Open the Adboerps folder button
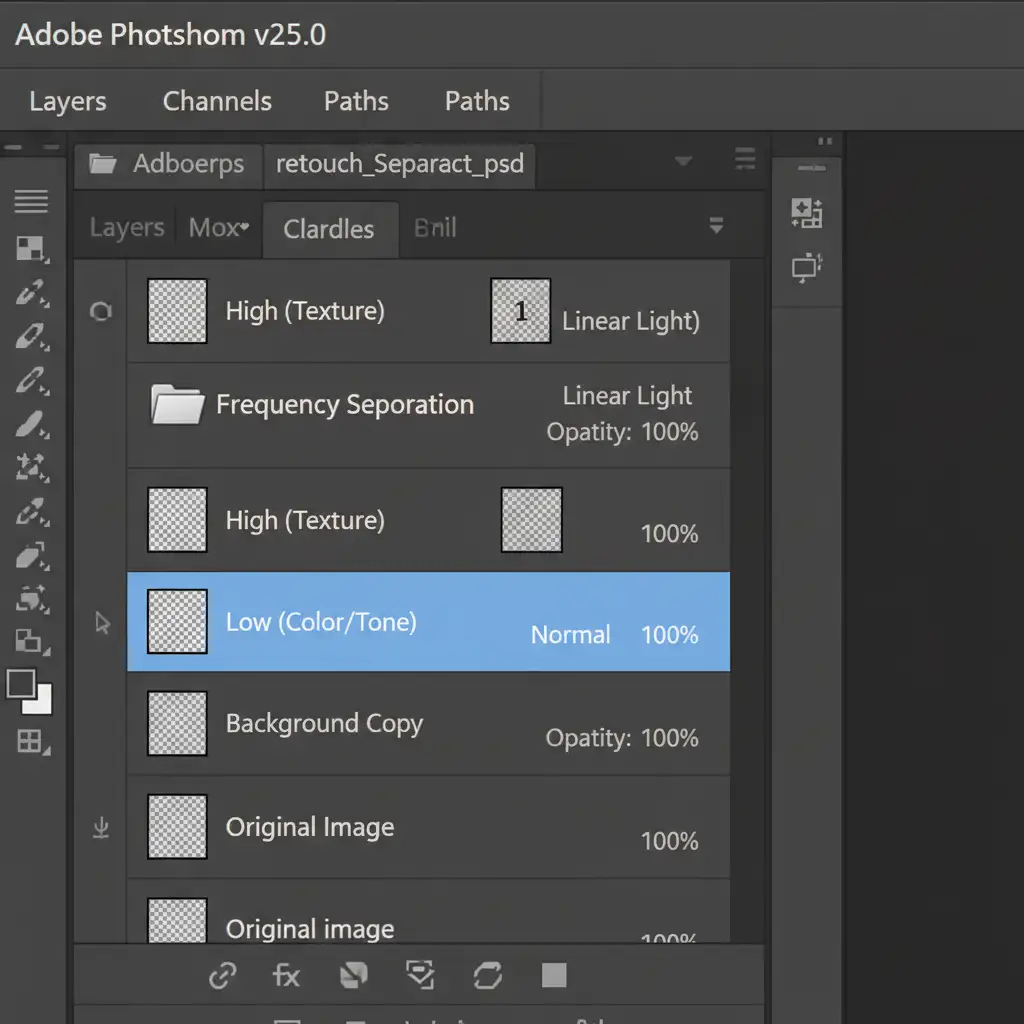 click(166, 165)
